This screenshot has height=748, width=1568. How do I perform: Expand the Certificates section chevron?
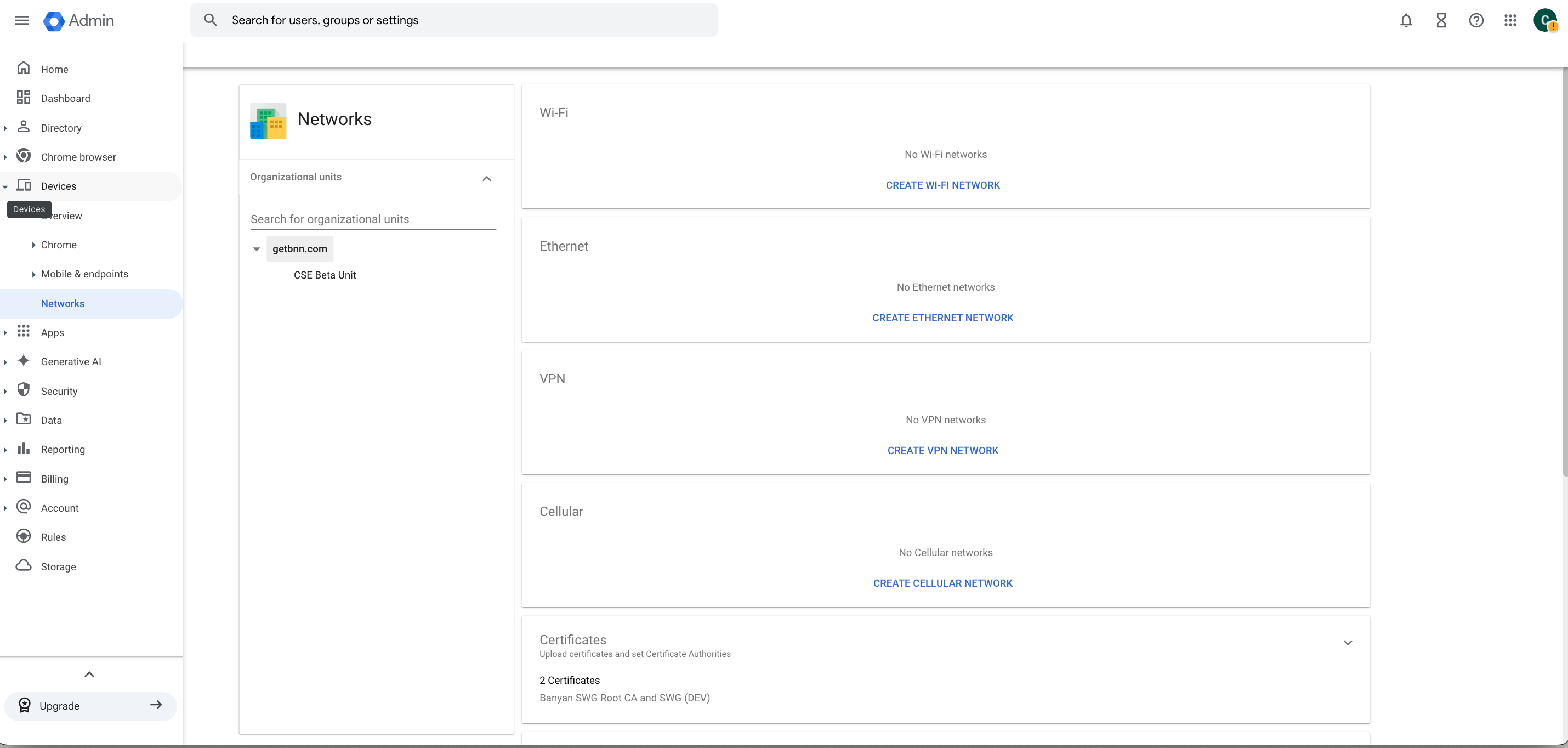(1348, 643)
